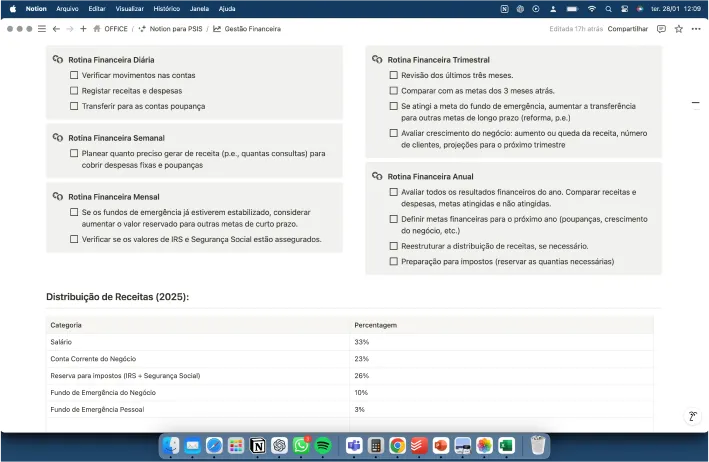The height and width of the screenshot is (462, 709).
Task: Tick 'Revisão dos últimos três meses' checkbox
Action: tap(394, 75)
